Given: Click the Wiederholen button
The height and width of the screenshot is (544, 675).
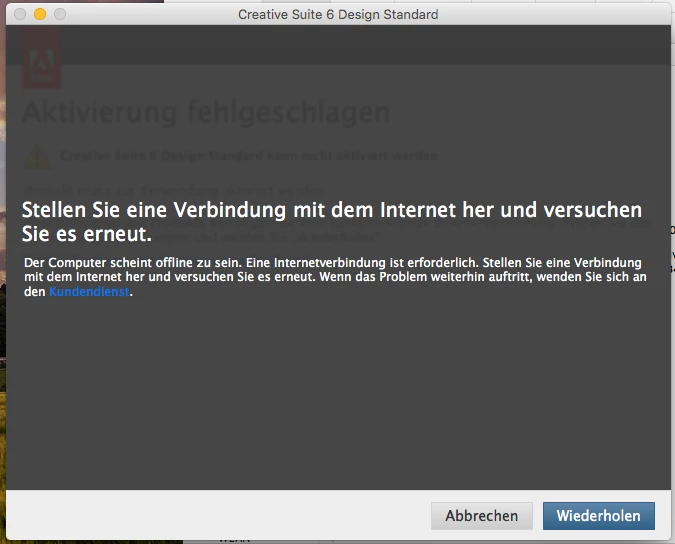Looking at the screenshot, I should (x=598, y=516).
